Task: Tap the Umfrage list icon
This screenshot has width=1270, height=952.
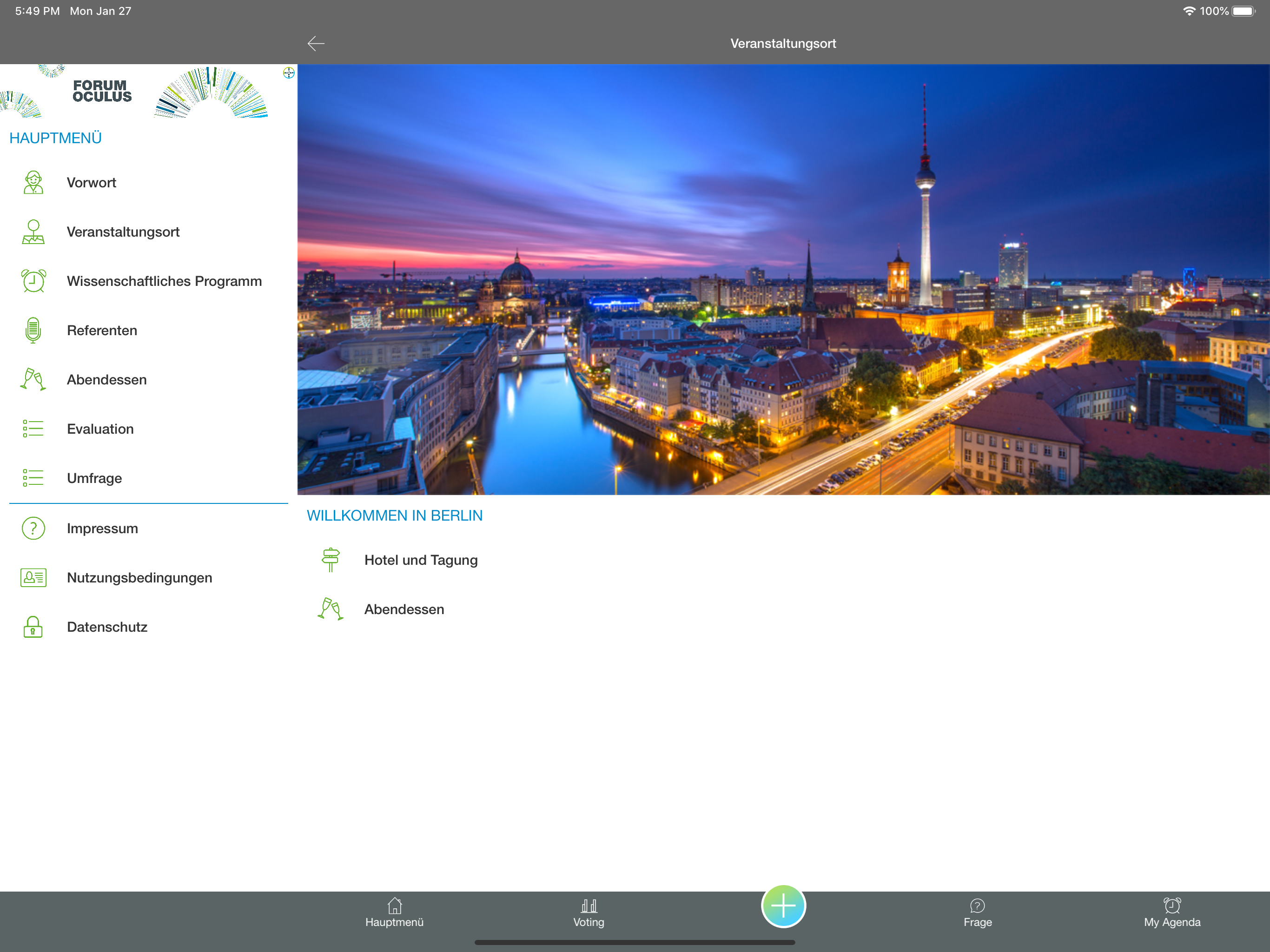Action: click(33, 478)
